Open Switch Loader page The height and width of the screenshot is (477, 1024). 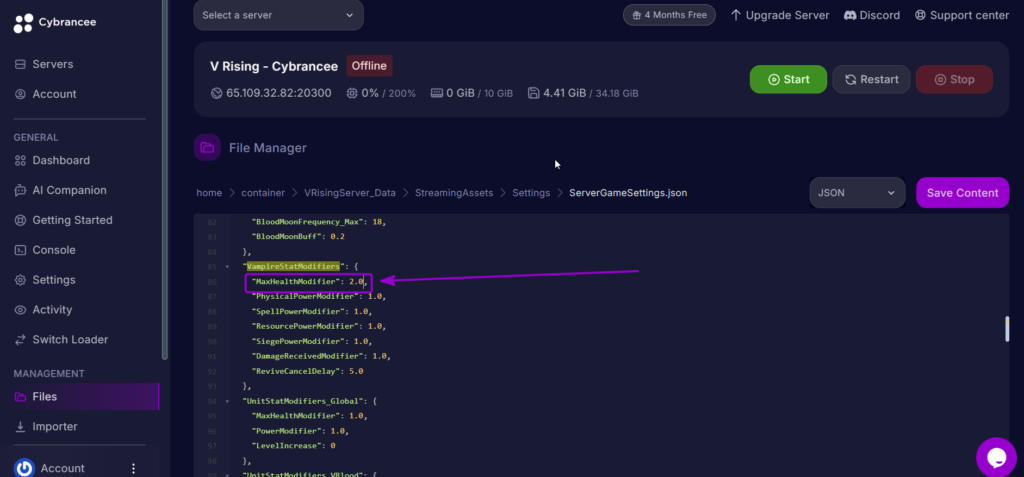[71, 340]
